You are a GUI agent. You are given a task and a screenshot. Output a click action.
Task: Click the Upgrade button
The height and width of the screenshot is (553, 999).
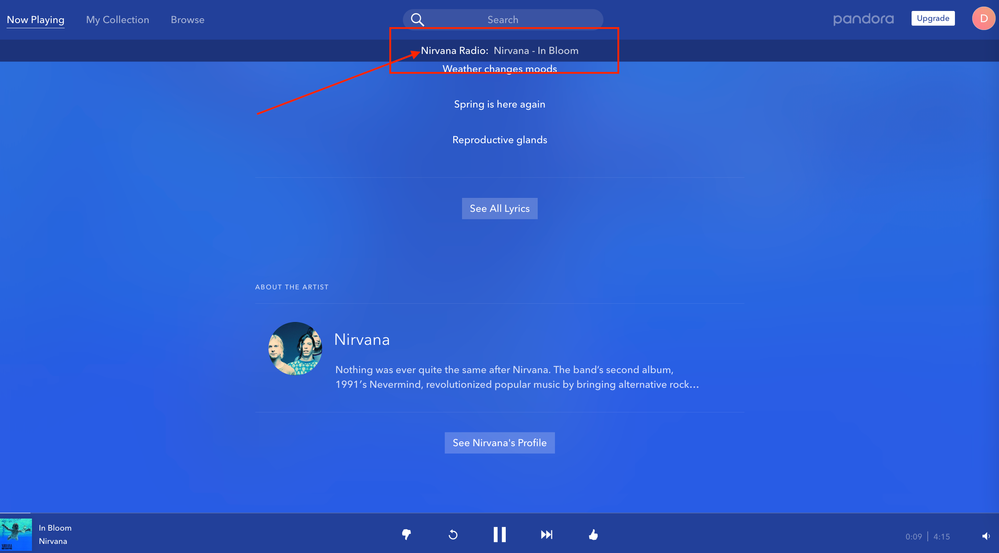point(932,19)
